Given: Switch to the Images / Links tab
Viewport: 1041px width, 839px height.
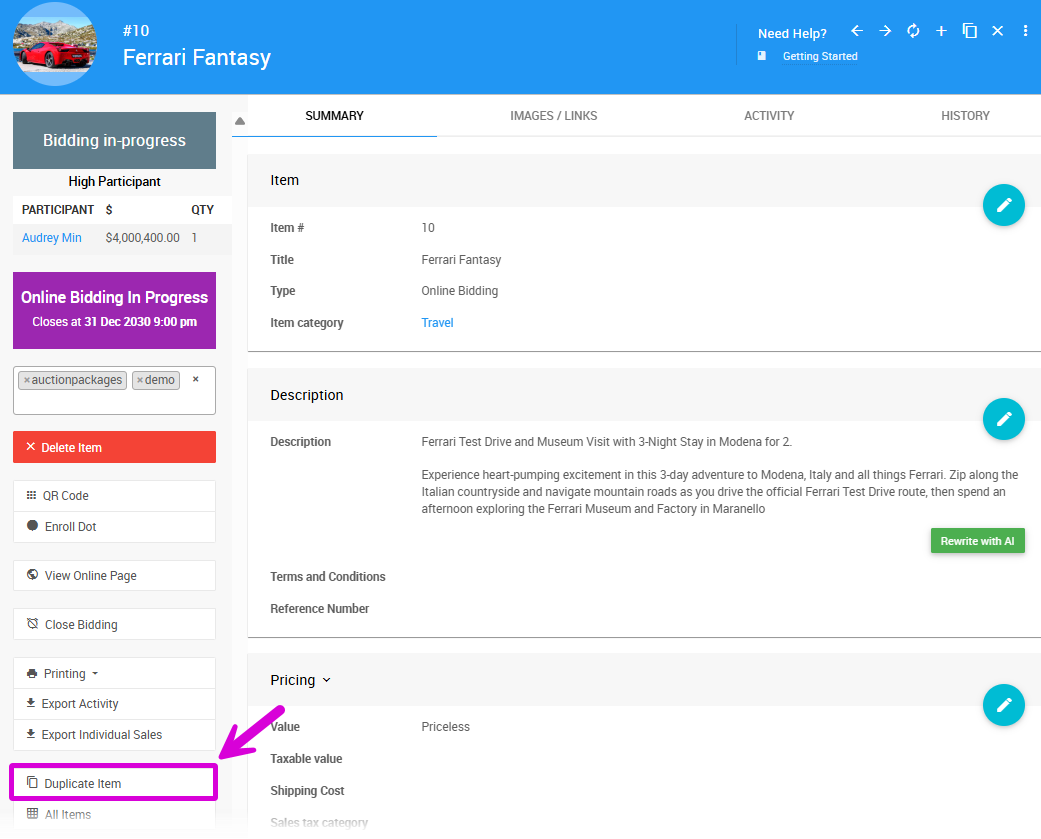Looking at the screenshot, I should click(553, 116).
